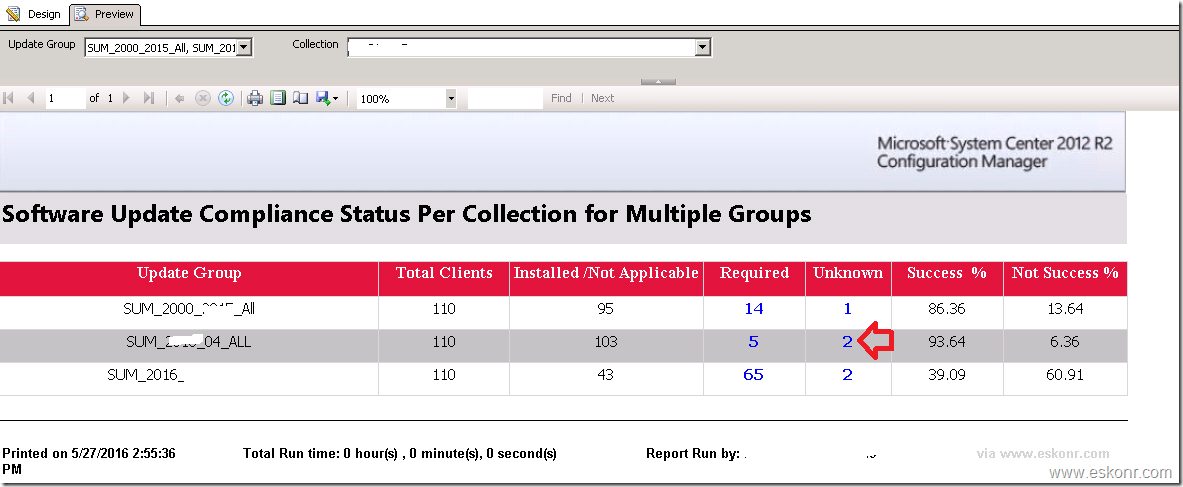Click Unknown count 2 next to red arrow
The height and width of the screenshot is (487, 1183).
click(847, 342)
